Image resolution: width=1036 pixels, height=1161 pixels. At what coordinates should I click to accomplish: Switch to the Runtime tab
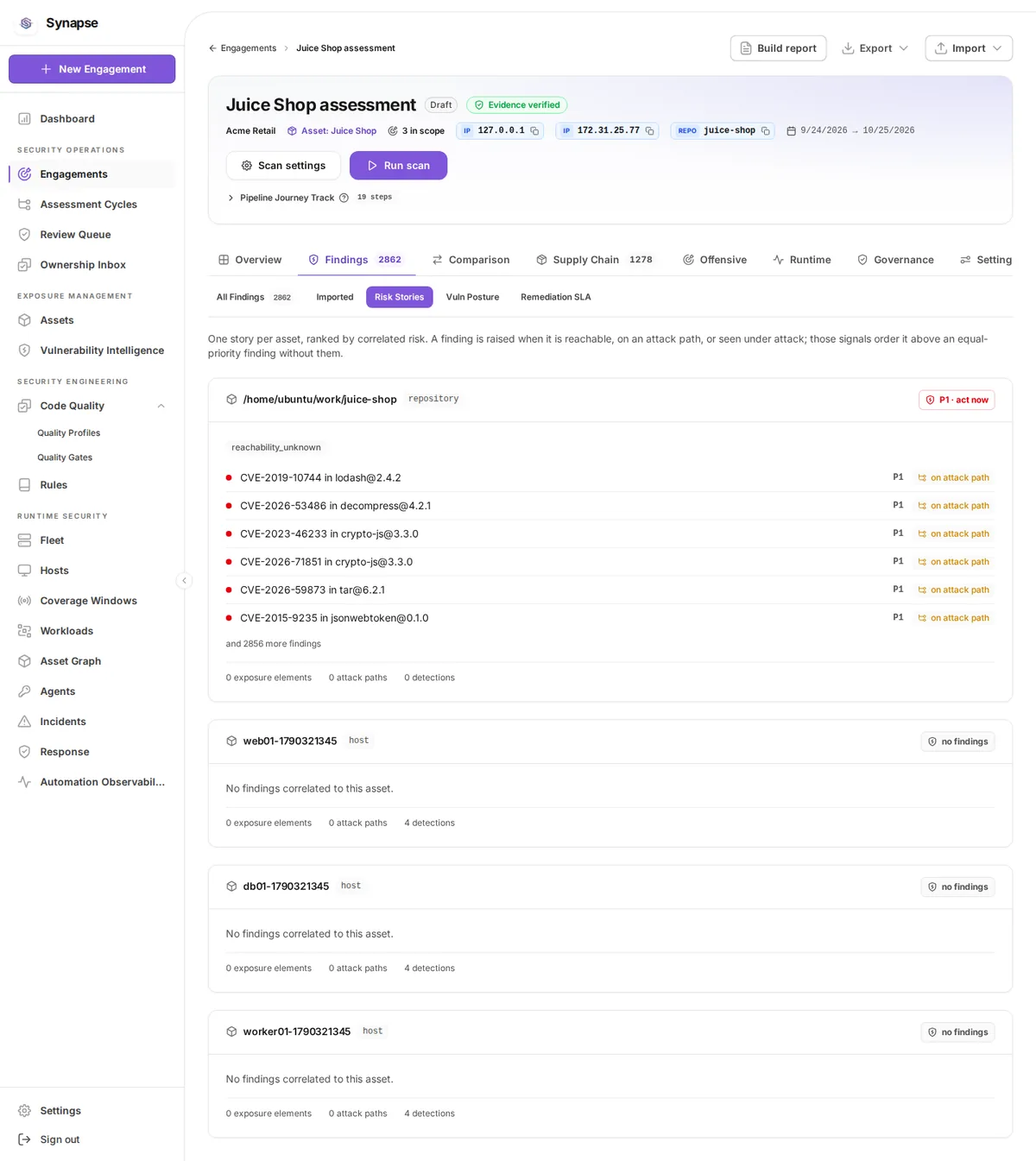pyautogui.click(x=802, y=260)
